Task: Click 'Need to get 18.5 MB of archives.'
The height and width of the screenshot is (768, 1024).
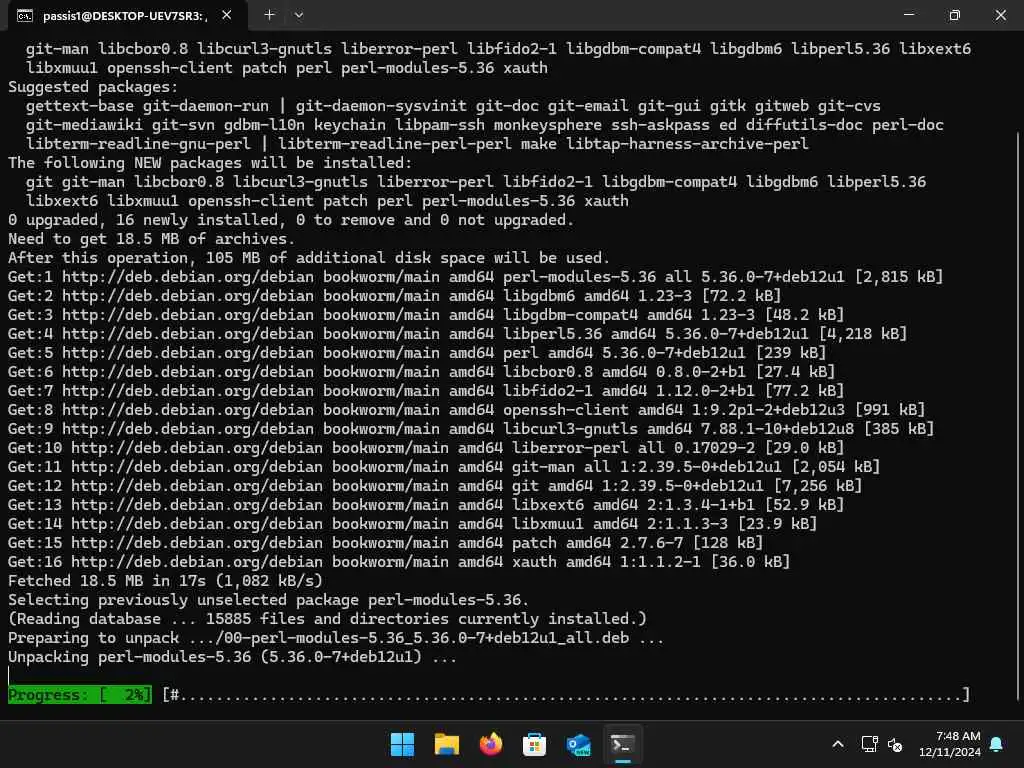Action: tap(152, 238)
